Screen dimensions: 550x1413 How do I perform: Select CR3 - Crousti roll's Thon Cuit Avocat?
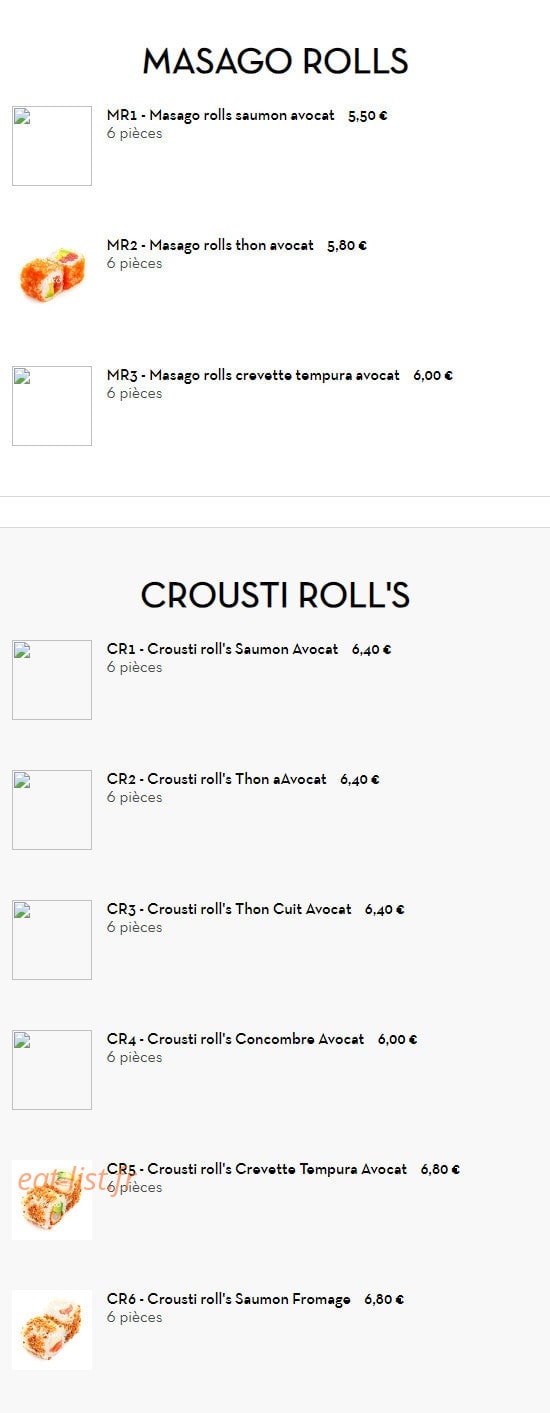(x=229, y=910)
